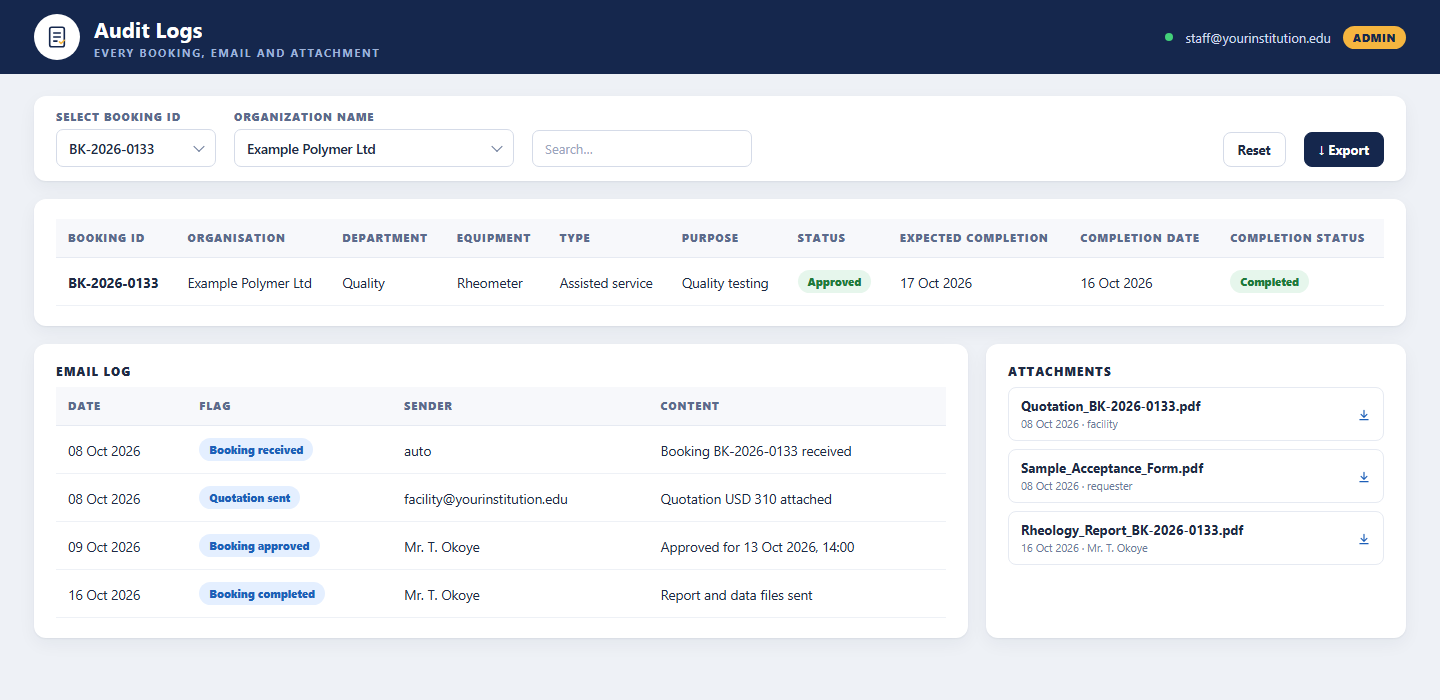Click the staff@yourinstitution.edu account email
This screenshot has width=1440, height=700.
point(1258,38)
